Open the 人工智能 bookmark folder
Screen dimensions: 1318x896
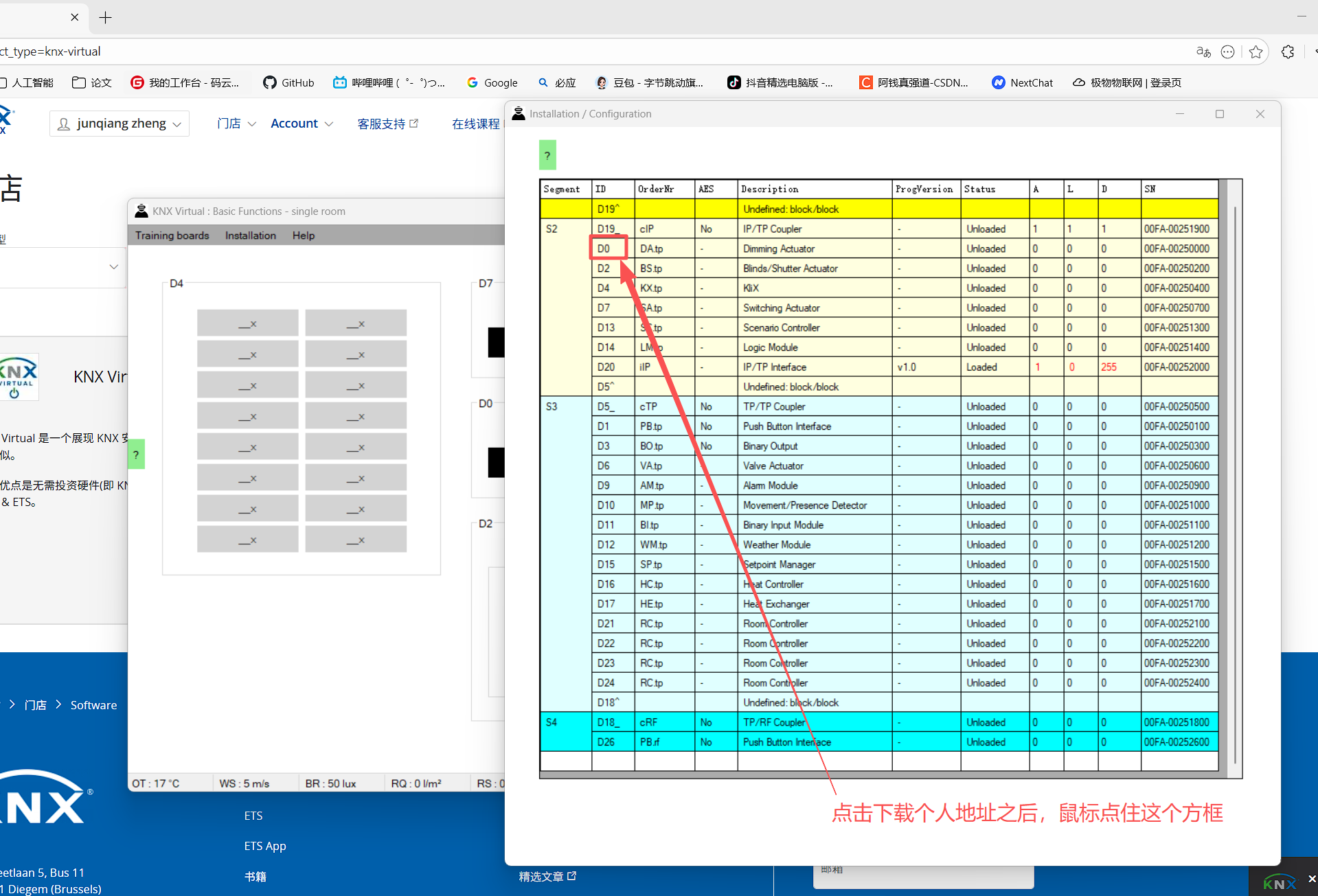pyautogui.click(x=26, y=82)
